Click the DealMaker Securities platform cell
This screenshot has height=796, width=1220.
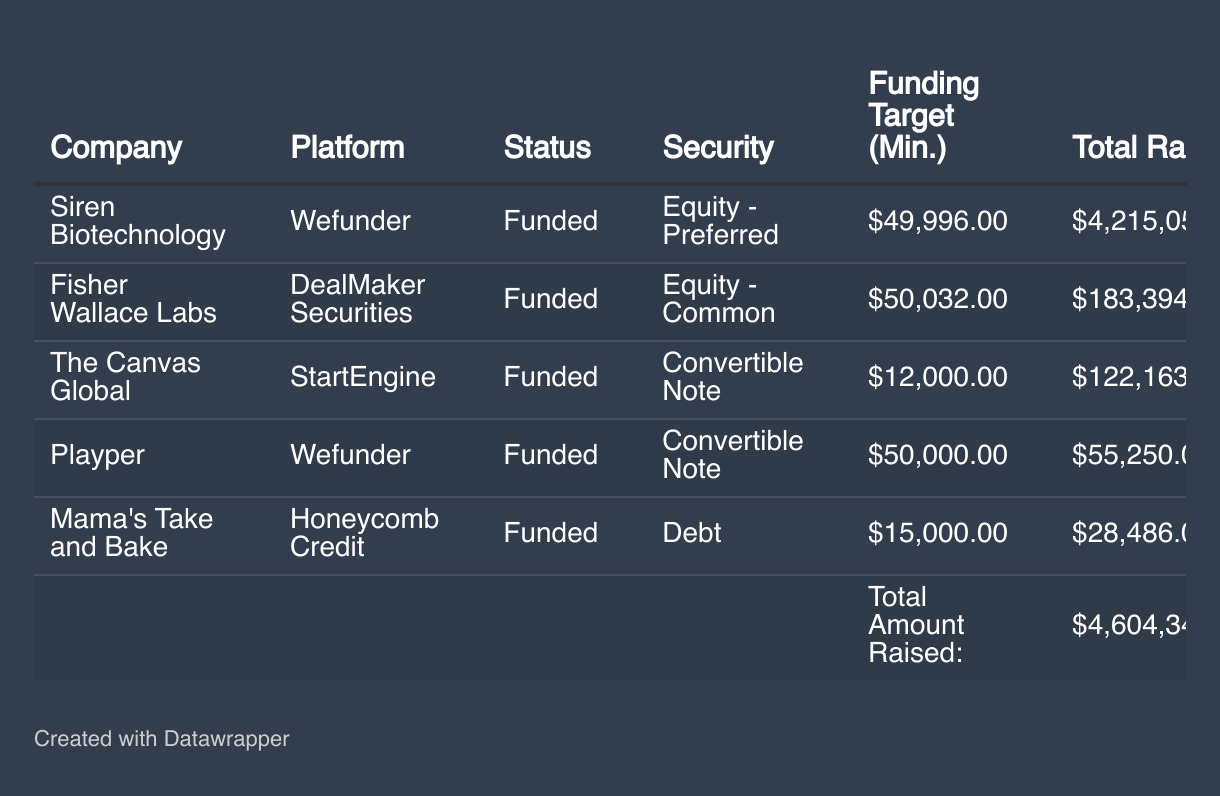[357, 299]
